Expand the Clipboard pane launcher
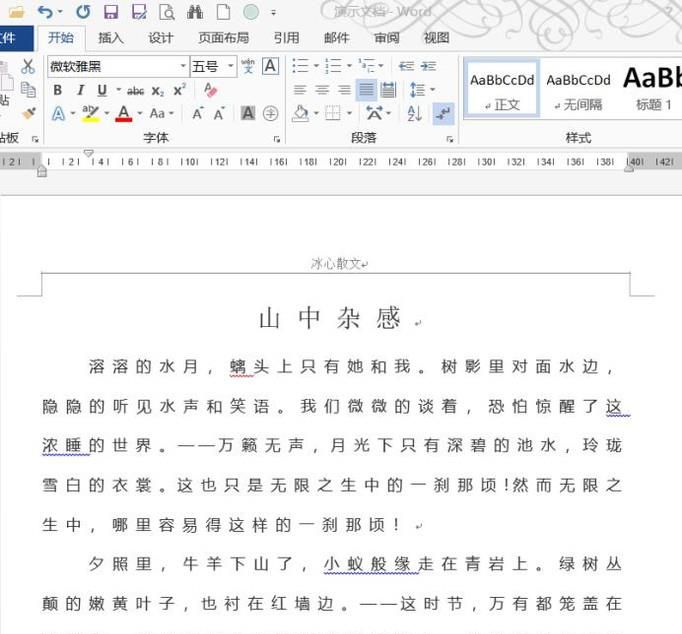The image size is (682, 634). (36, 139)
